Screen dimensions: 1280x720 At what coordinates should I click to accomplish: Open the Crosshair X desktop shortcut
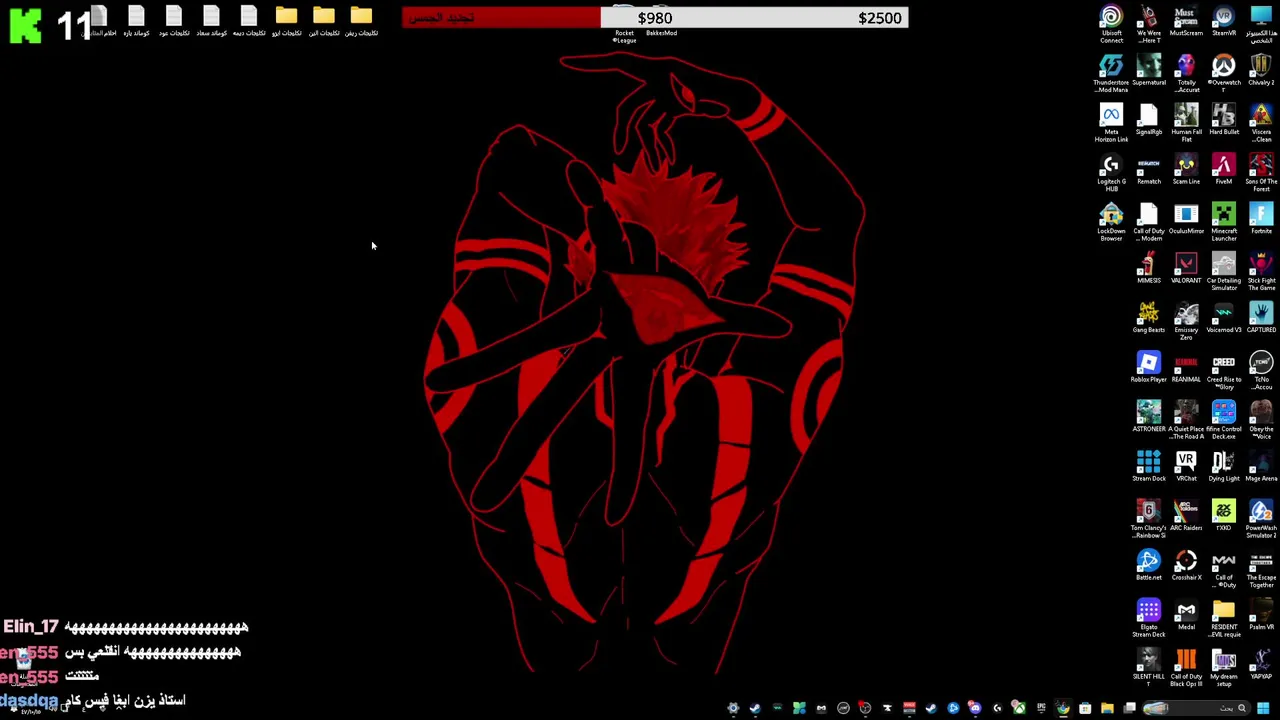pos(1186,566)
